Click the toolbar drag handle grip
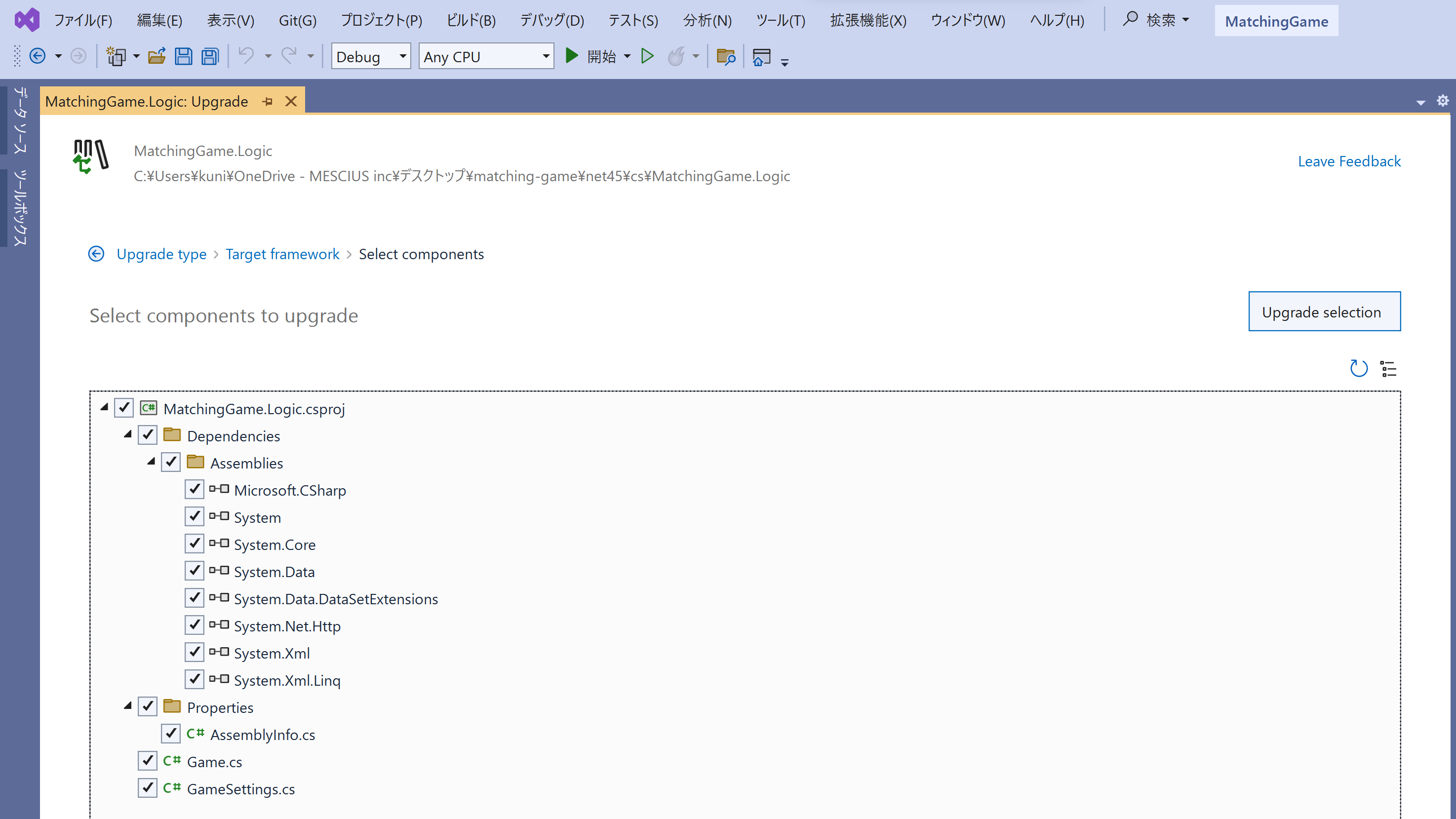The image size is (1456, 819). point(17,56)
